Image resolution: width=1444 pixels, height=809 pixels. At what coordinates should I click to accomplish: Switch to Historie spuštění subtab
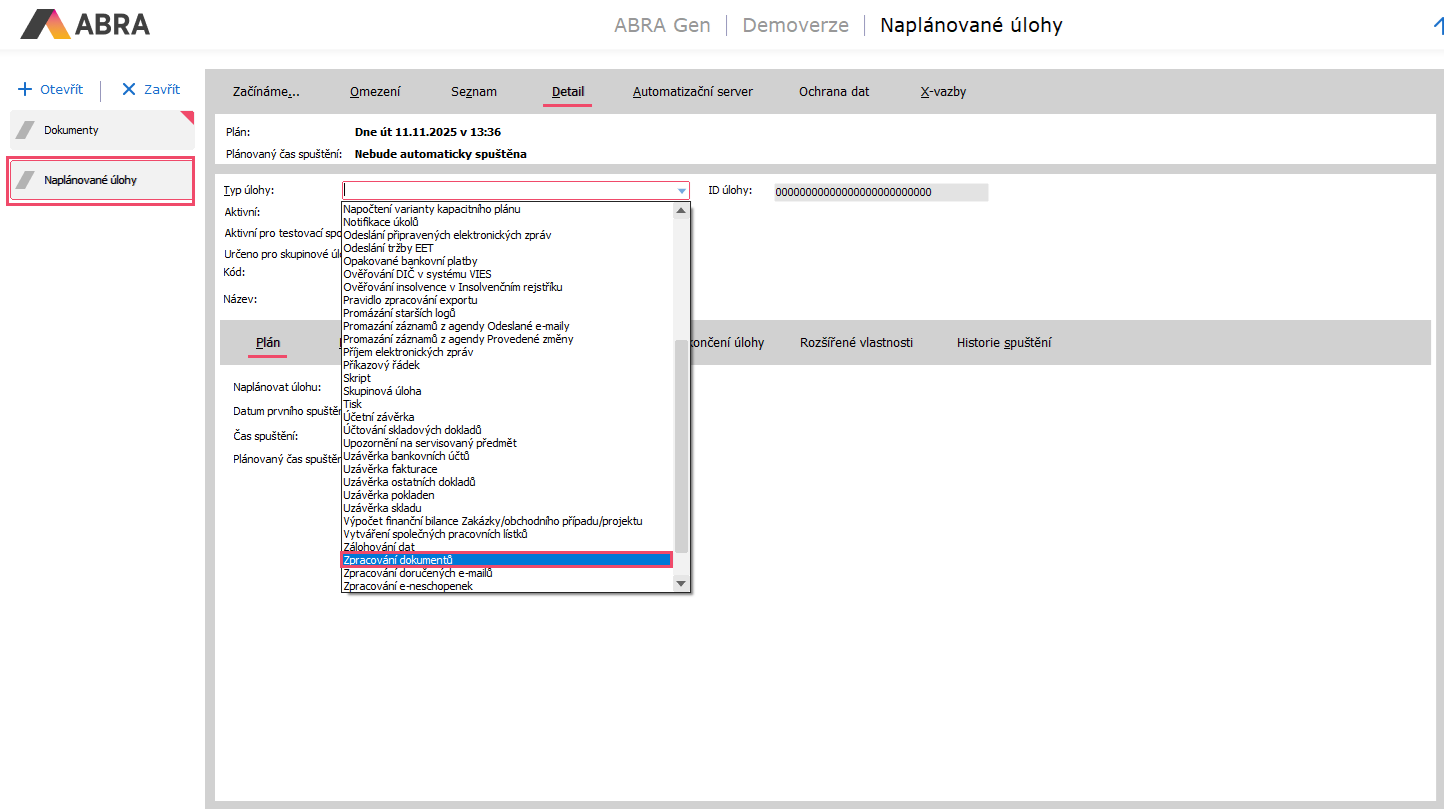[1003, 343]
